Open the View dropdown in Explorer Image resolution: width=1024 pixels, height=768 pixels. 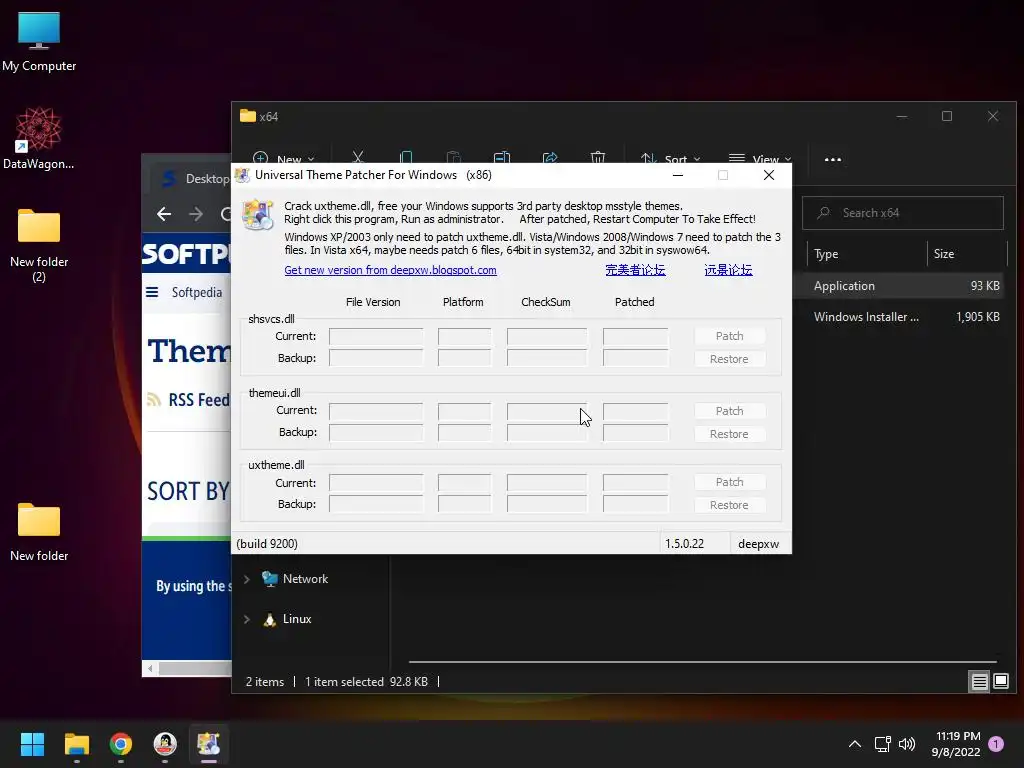[760, 159]
